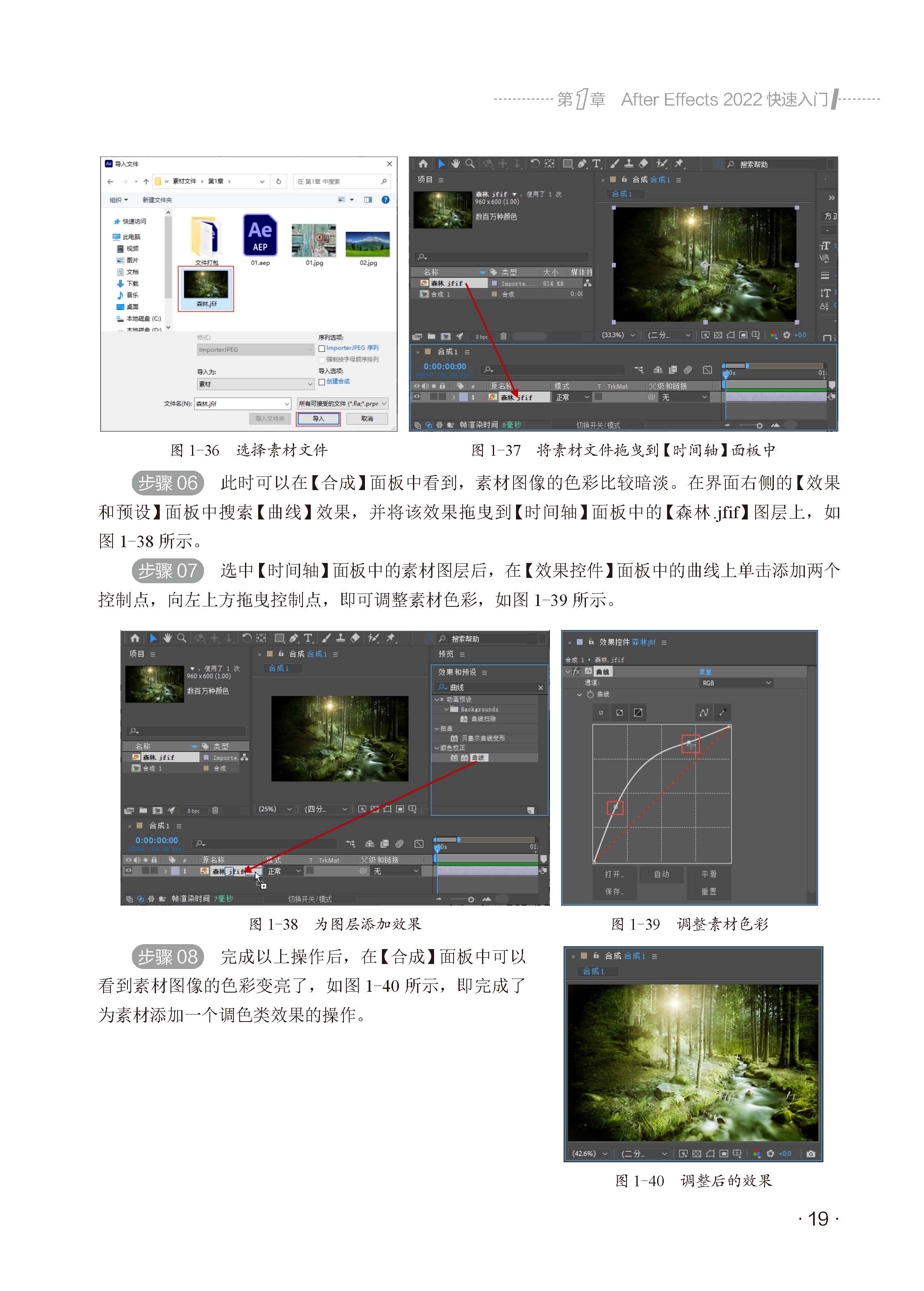Open the 效果控件 panel hamburger menu
924x1291 pixels.
pyautogui.click(x=664, y=642)
